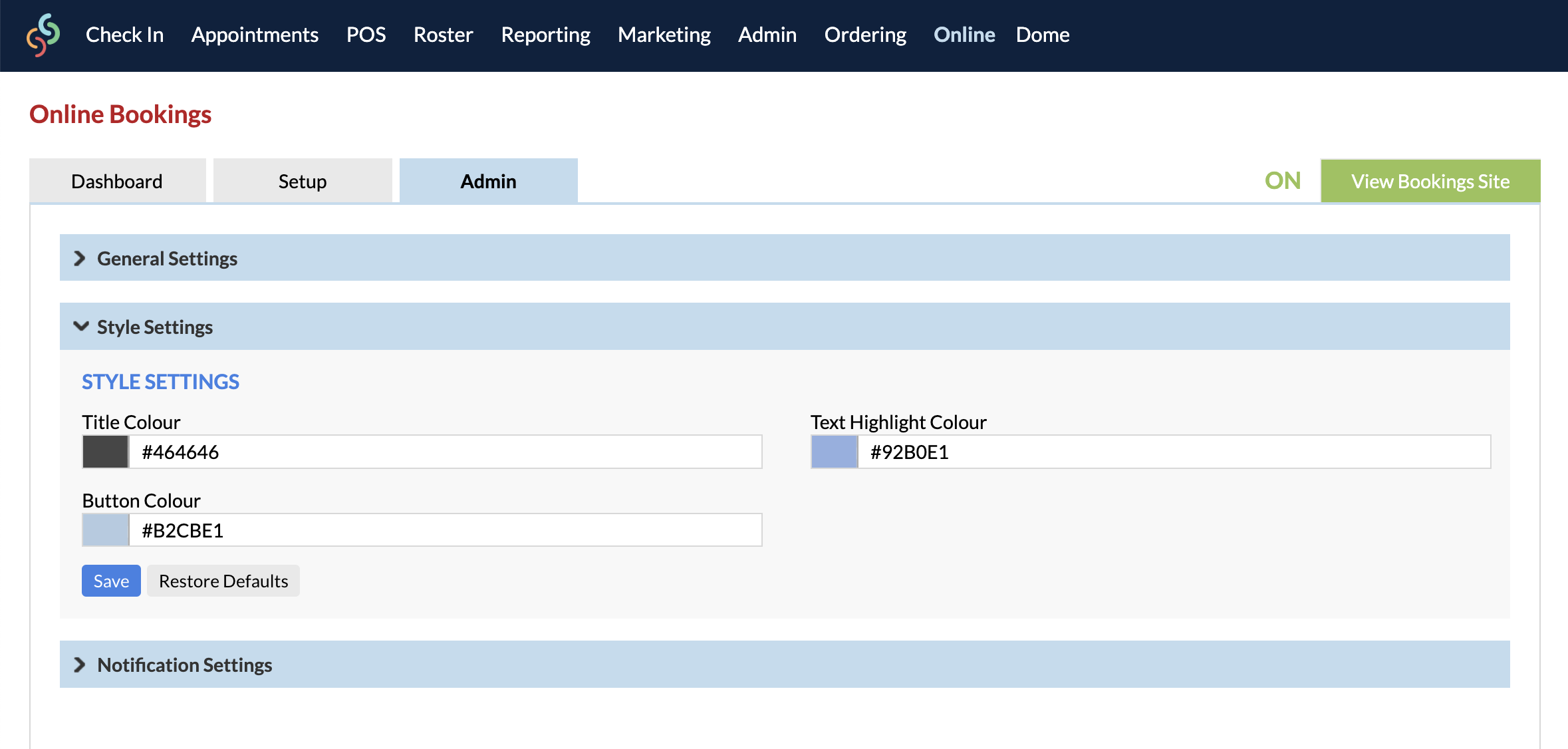Screen dimensions: 1568x749
Task: Select the Admin tab under Online Bookings
Action: 488,181
